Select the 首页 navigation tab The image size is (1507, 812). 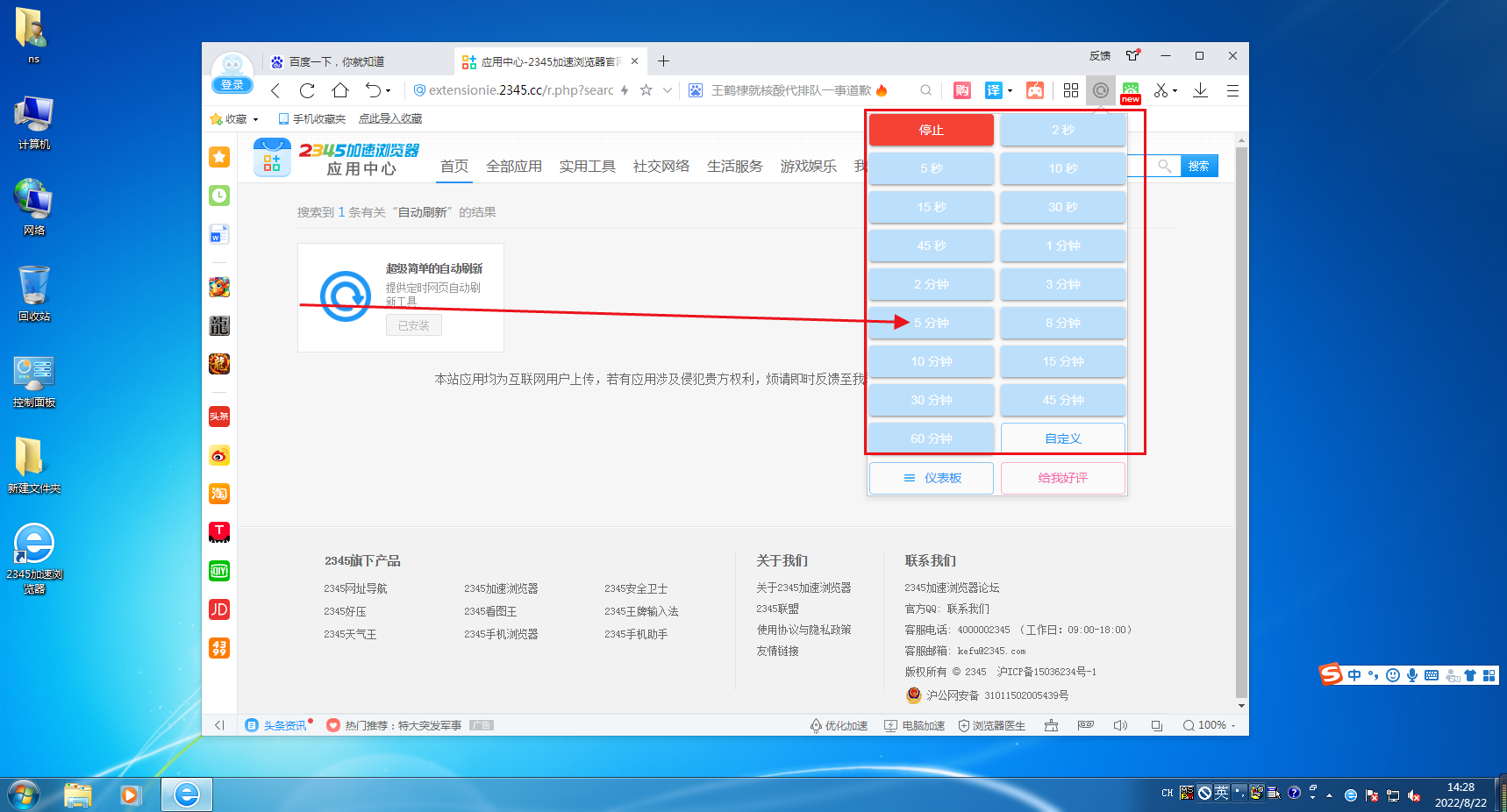[x=454, y=166]
